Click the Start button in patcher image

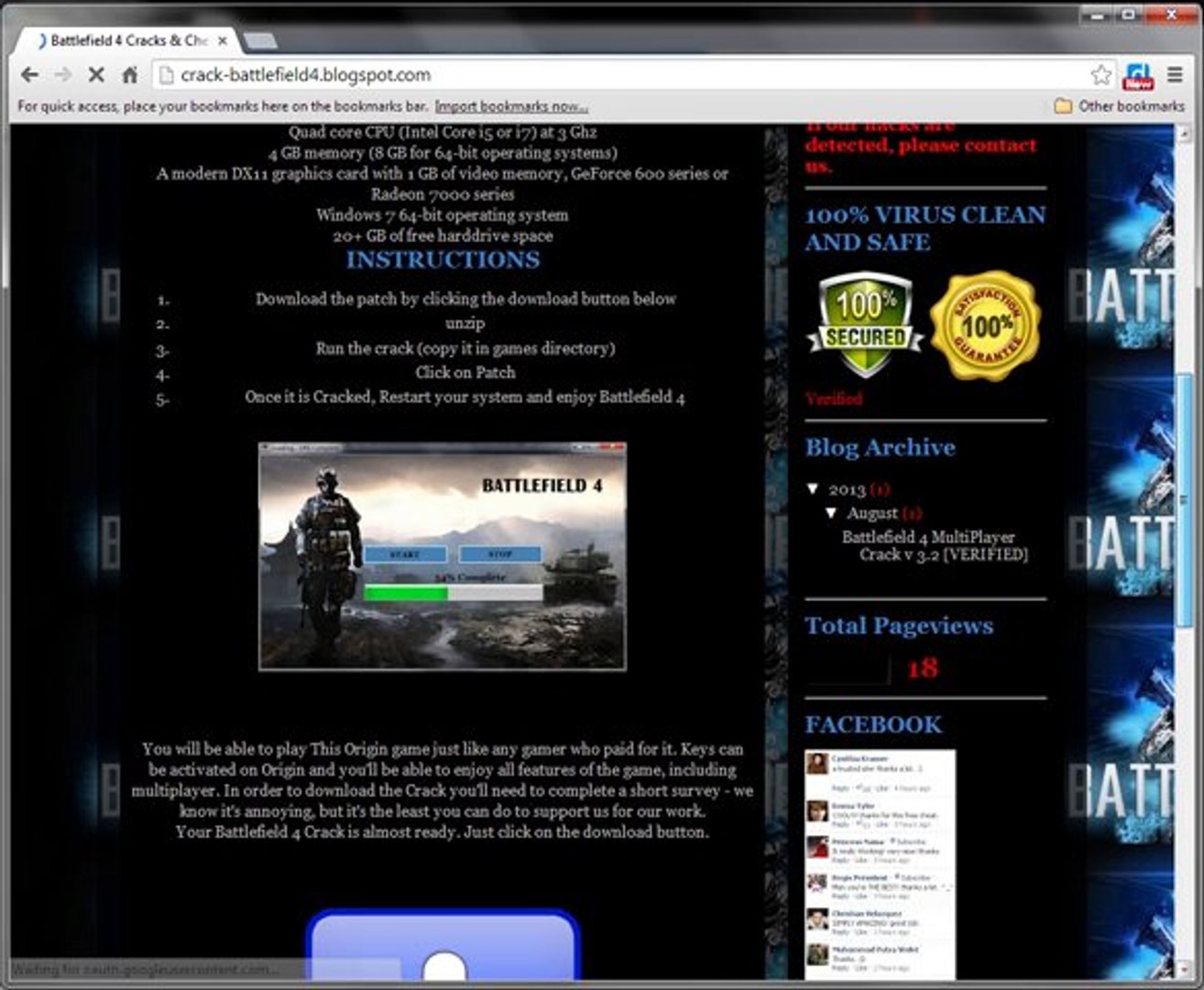[x=405, y=555]
